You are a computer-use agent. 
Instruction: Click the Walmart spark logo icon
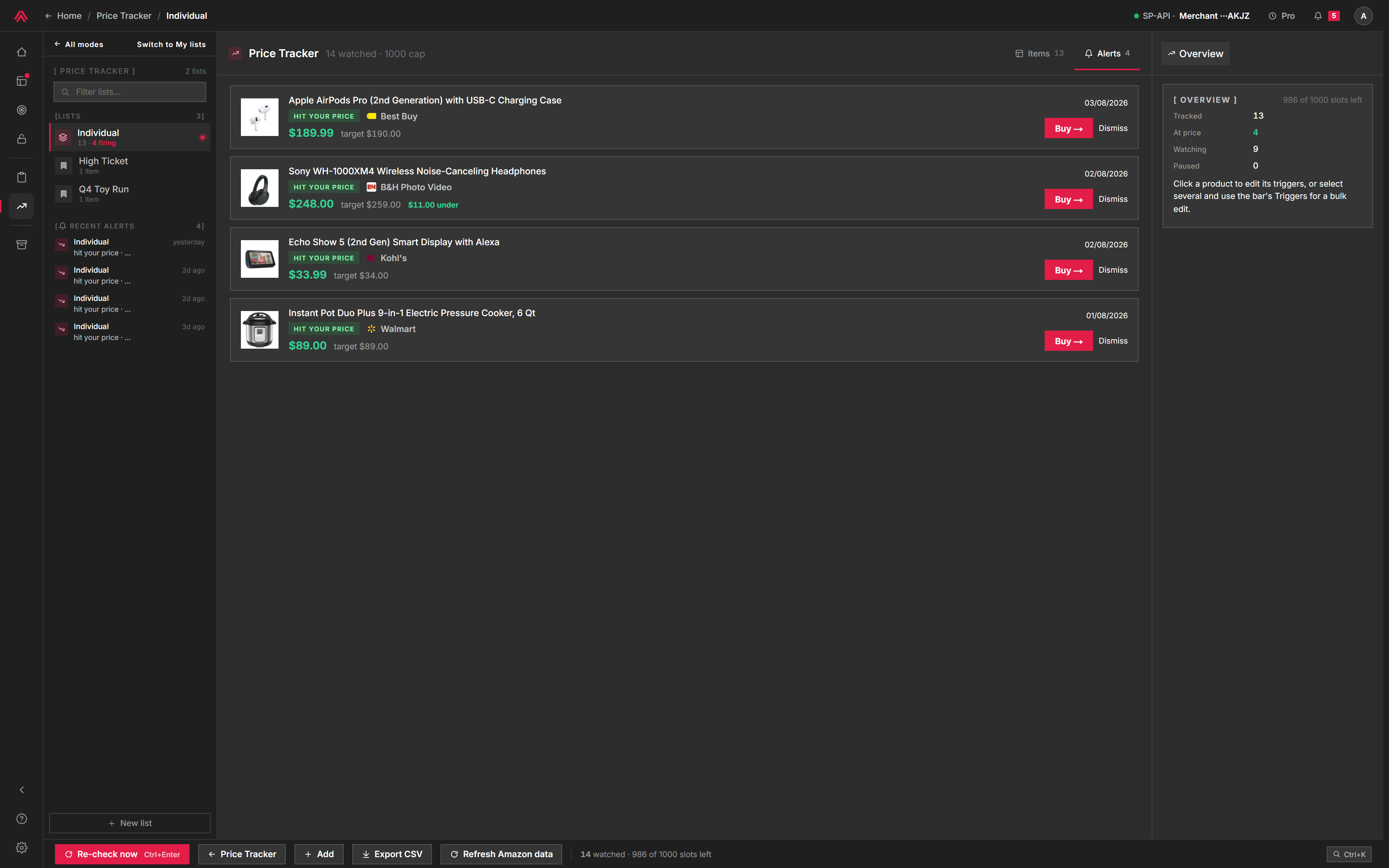pos(371,329)
